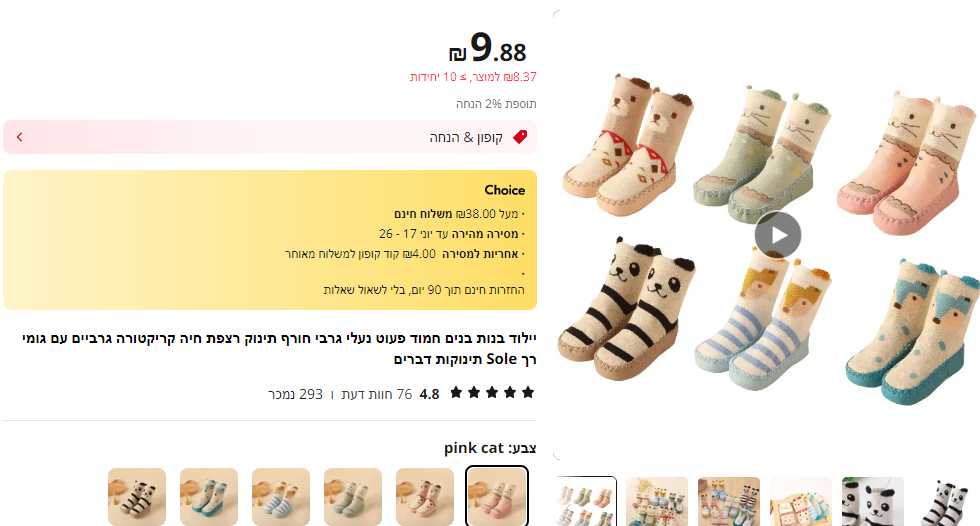View the panda face close-up thumbnail
980x526 pixels.
click(872, 501)
